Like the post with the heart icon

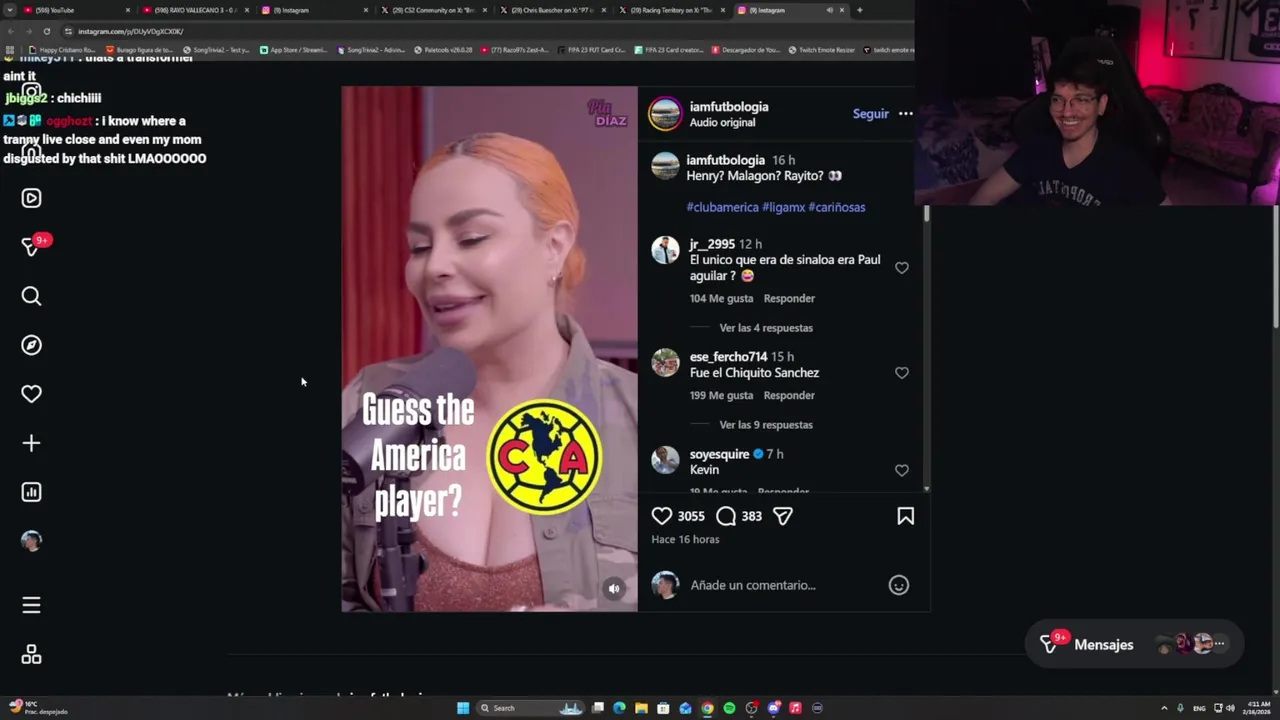(662, 516)
